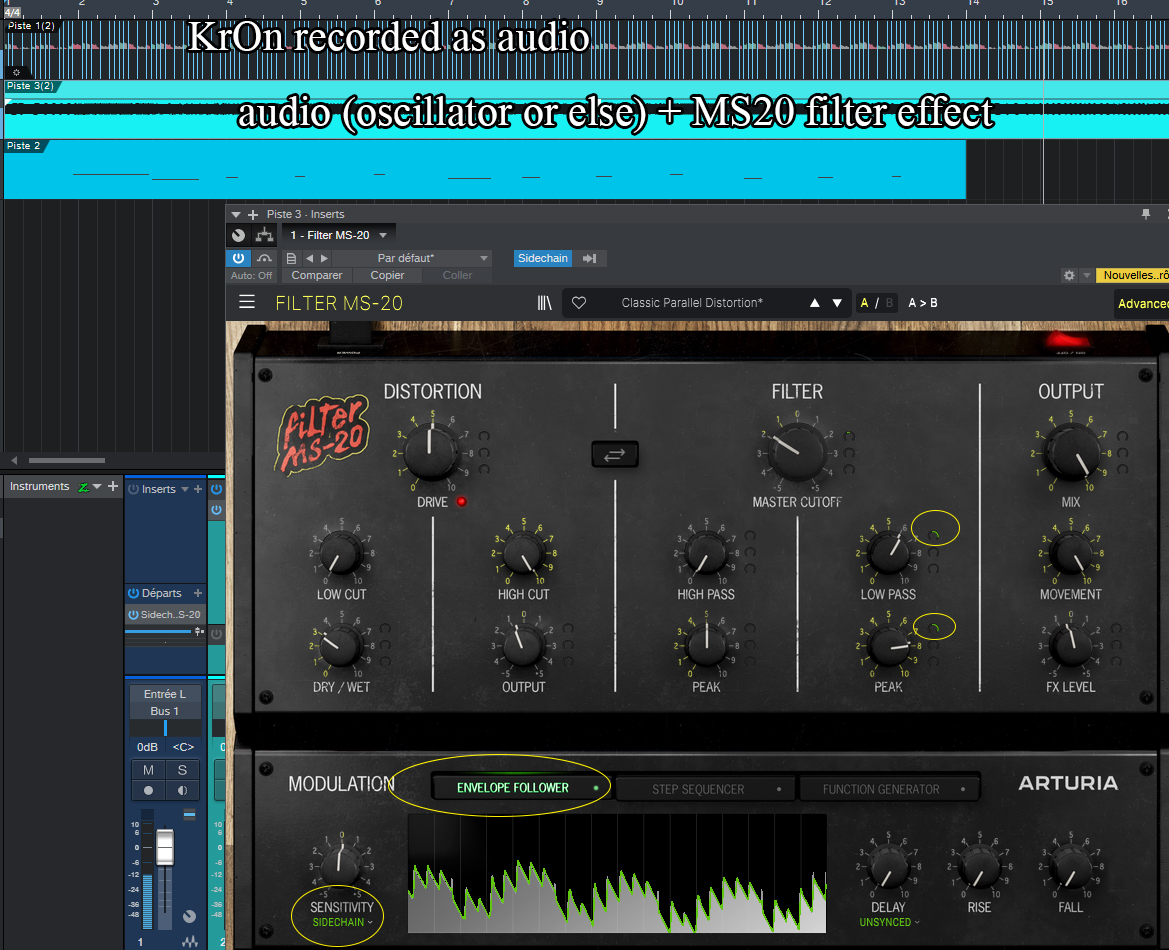The image size is (1169, 950).
Task: Open plugin window gear settings
Action: tap(1068, 275)
